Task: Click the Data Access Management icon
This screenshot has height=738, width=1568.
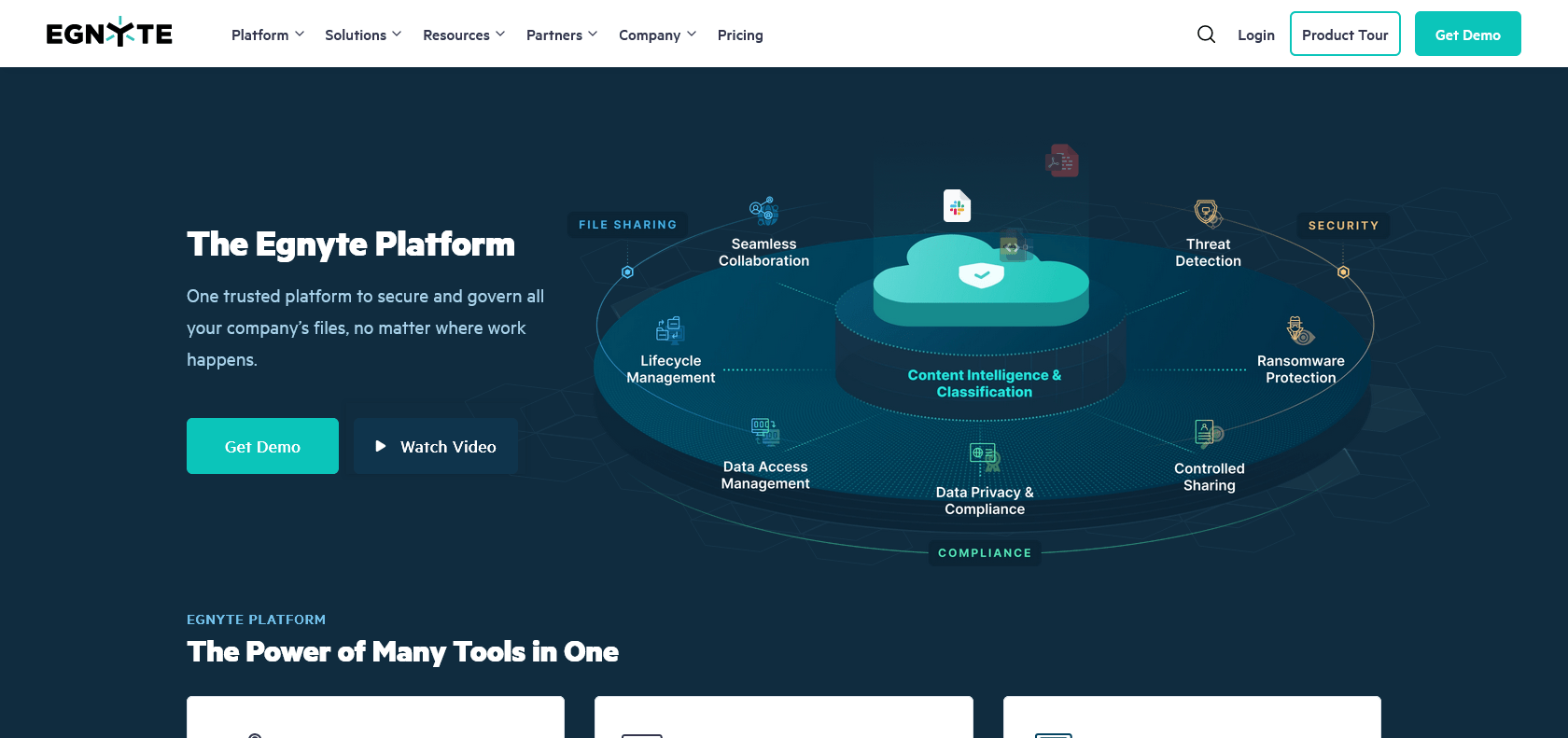Action: tap(765, 432)
